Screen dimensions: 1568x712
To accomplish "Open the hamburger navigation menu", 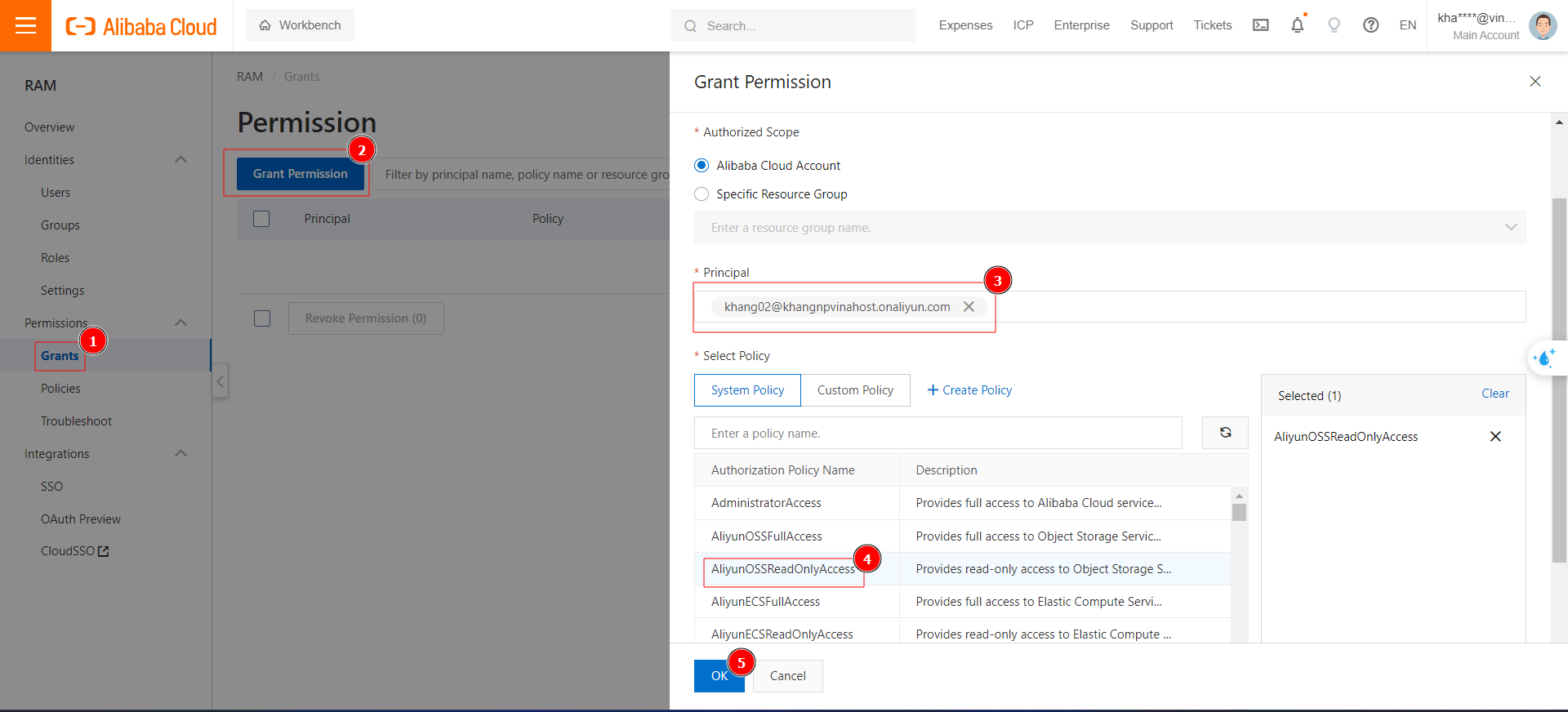I will [x=25, y=25].
